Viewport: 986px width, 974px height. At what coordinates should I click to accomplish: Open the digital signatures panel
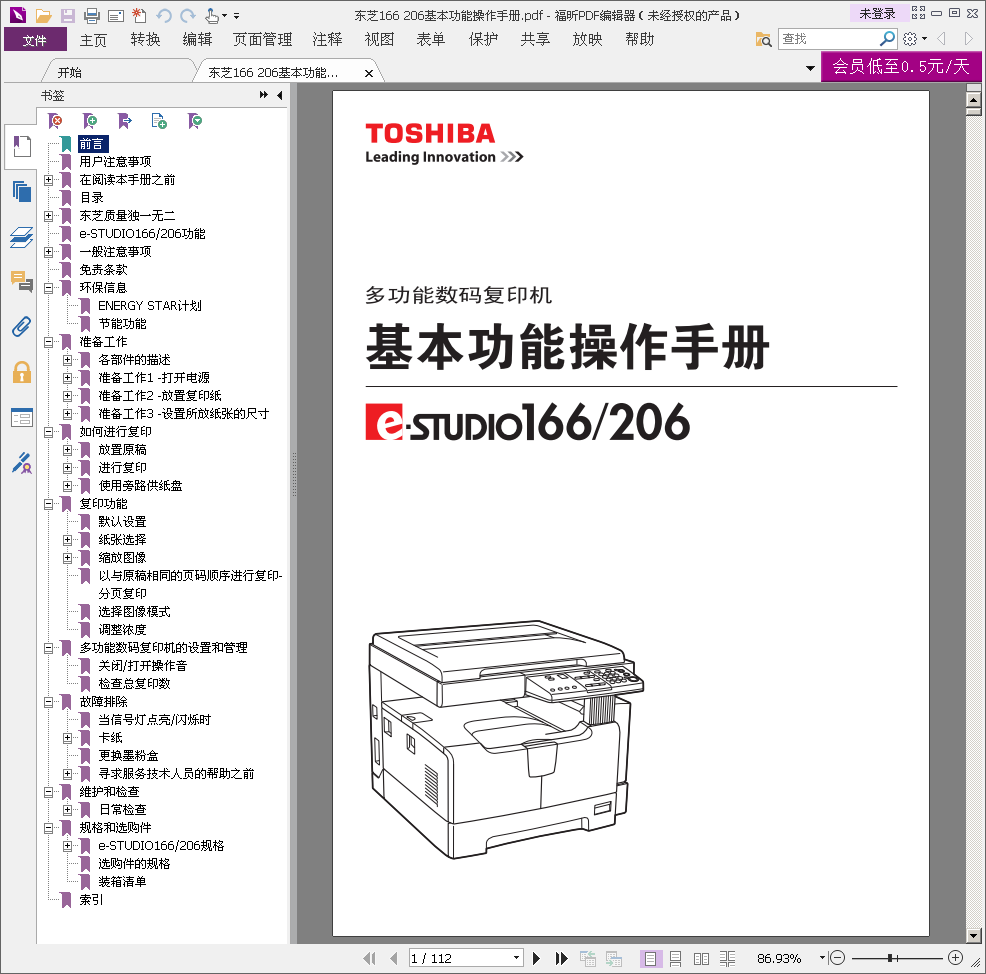(22, 463)
